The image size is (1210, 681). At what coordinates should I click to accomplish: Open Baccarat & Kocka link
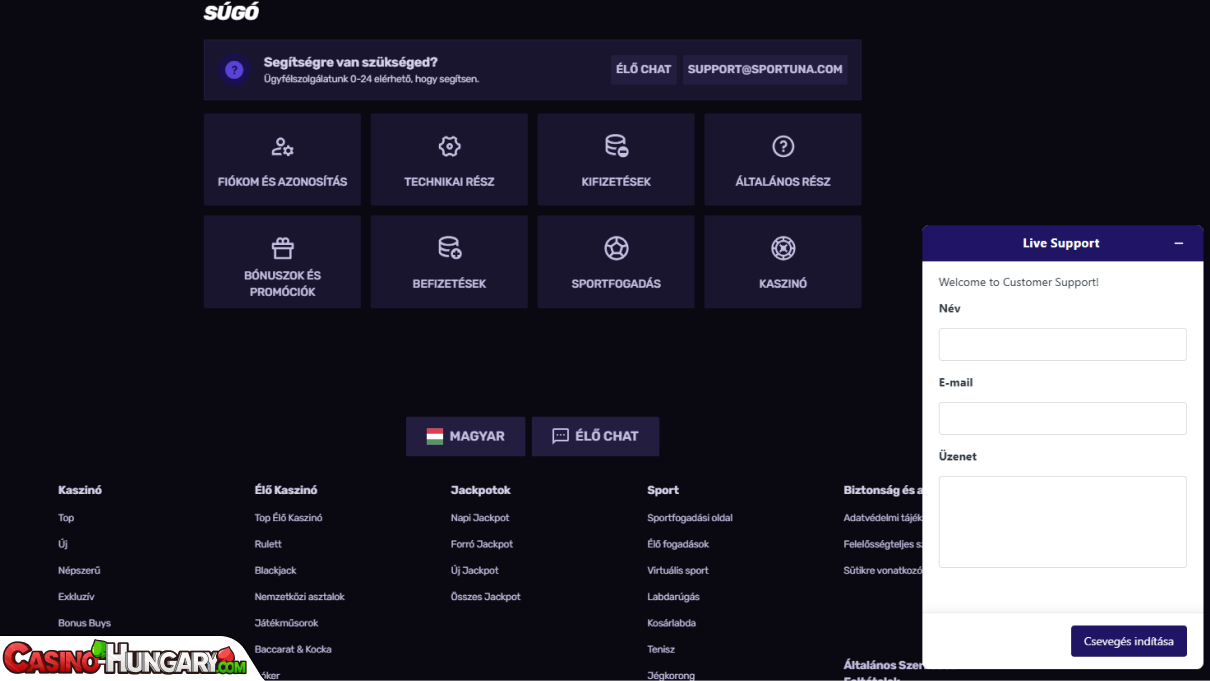(x=293, y=649)
